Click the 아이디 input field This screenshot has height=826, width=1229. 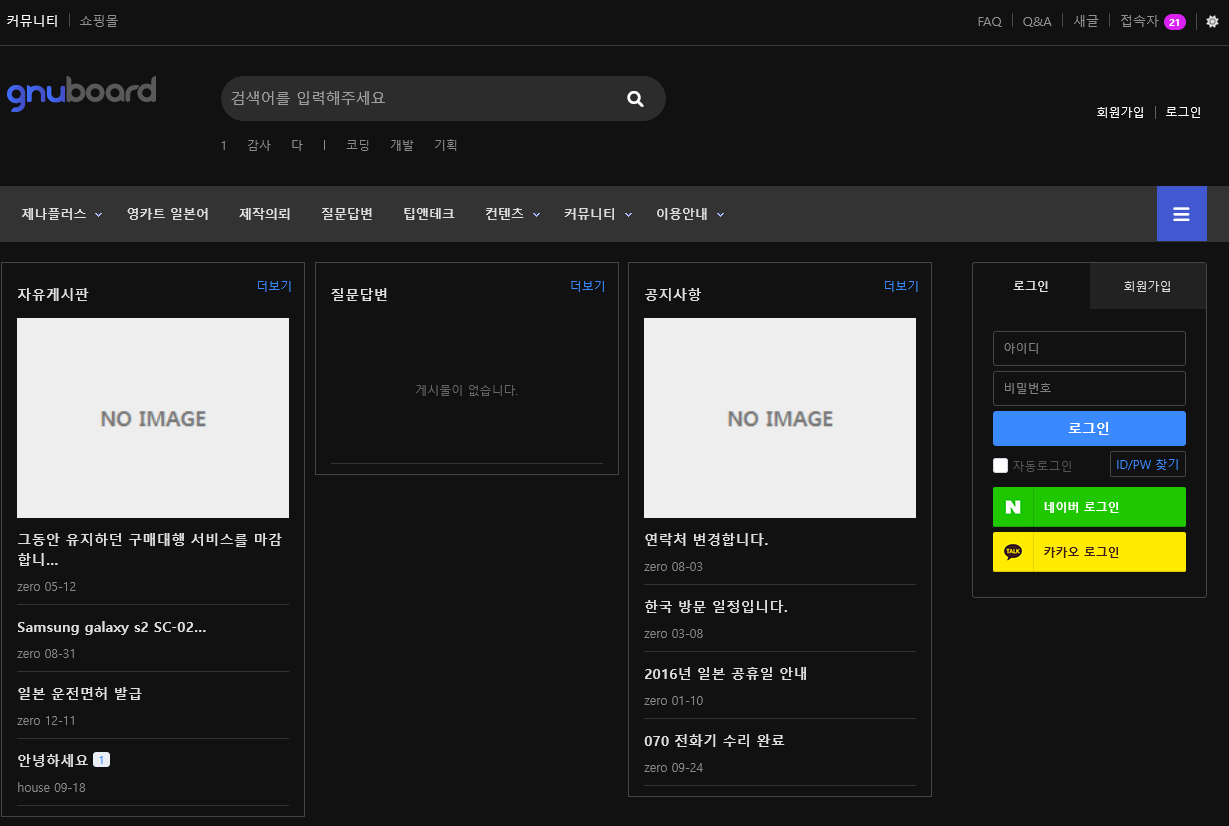click(x=1089, y=349)
